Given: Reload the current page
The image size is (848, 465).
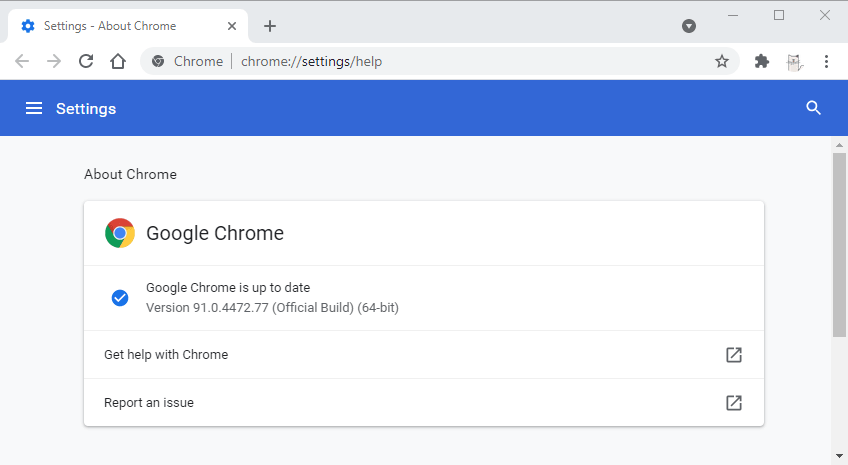Looking at the screenshot, I should (86, 61).
